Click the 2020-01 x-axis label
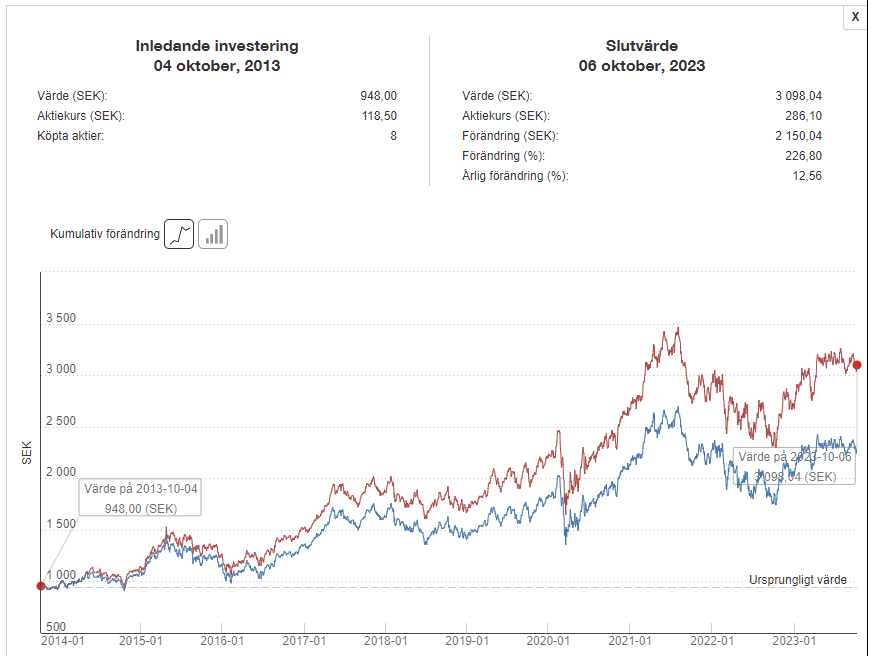 click(x=549, y=641)
